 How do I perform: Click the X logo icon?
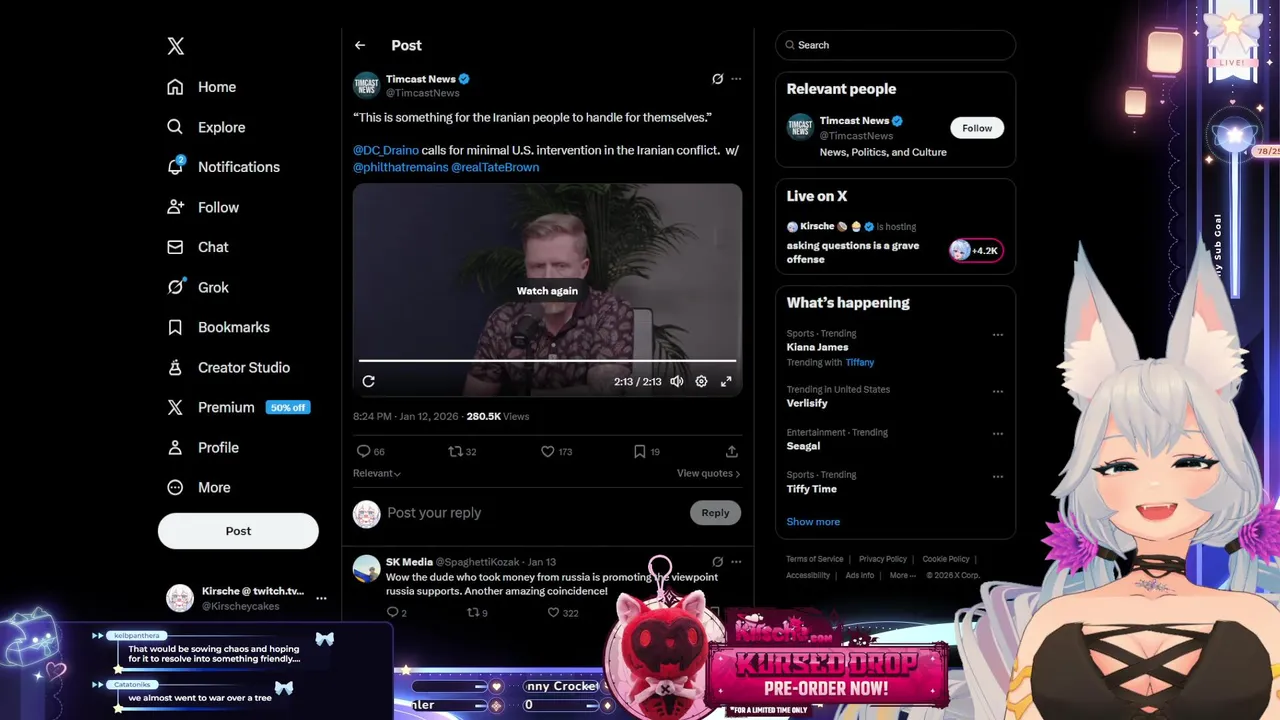pos(175,46)
